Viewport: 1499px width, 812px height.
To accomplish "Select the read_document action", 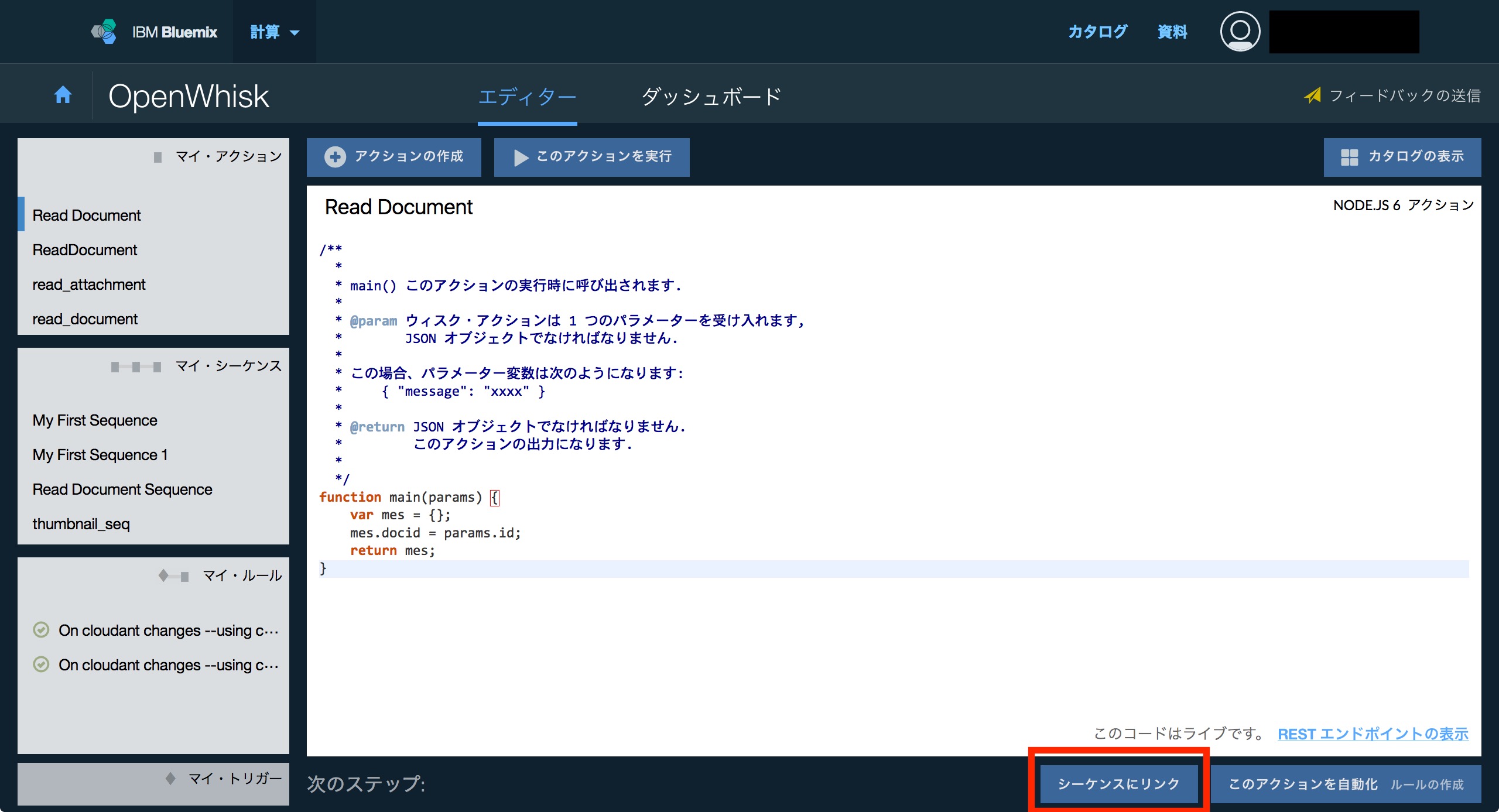I will (x=153, y=318).
